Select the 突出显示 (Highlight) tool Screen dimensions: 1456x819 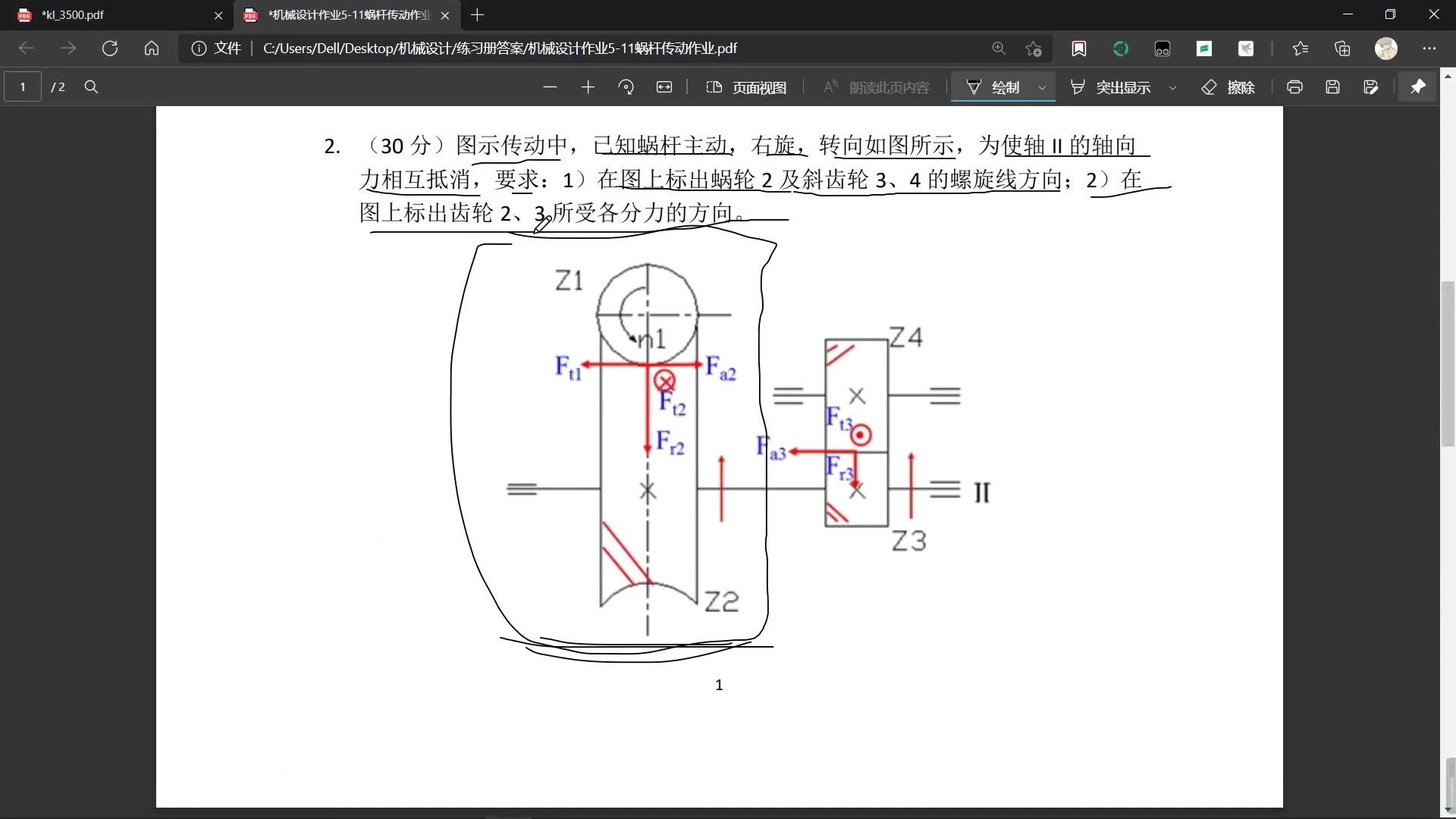coord(1115,86)
